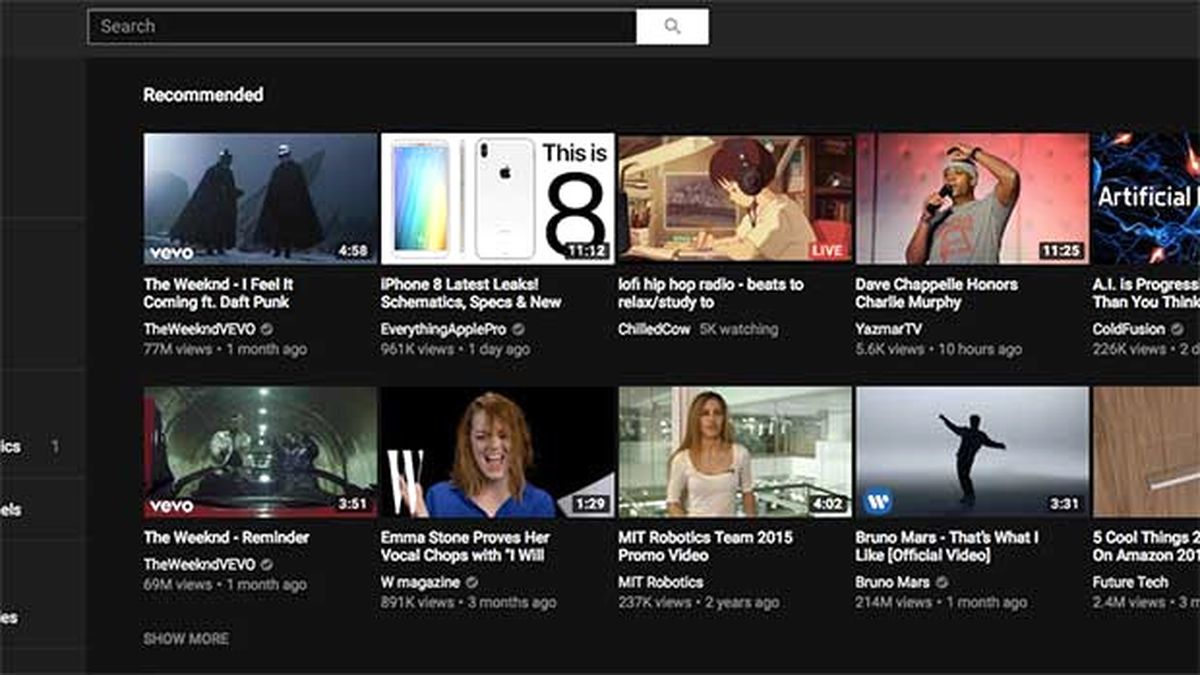This screenshot has height=675, width=1200.
Task: Open the lofi hip hop radio thumbnail
Action: pos(735,199)
